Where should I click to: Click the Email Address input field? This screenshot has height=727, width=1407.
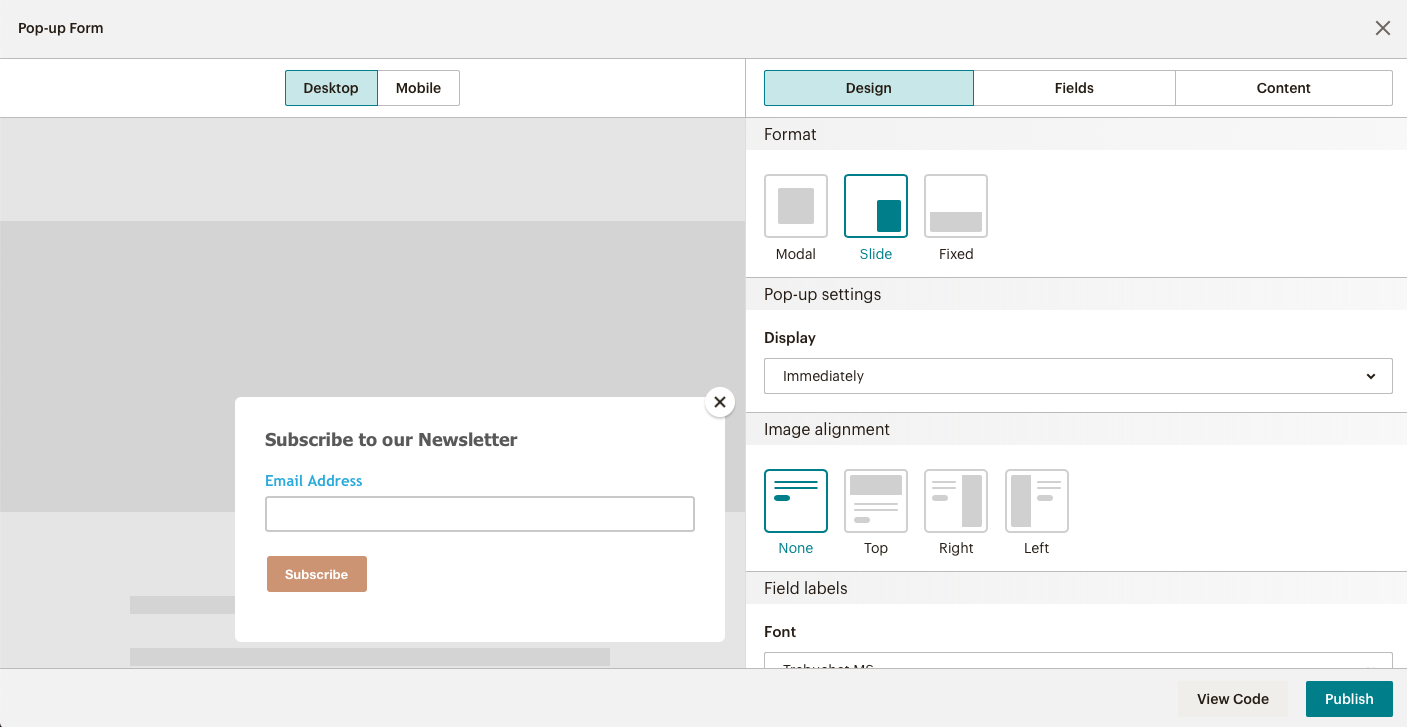click(x=479, y=514)
